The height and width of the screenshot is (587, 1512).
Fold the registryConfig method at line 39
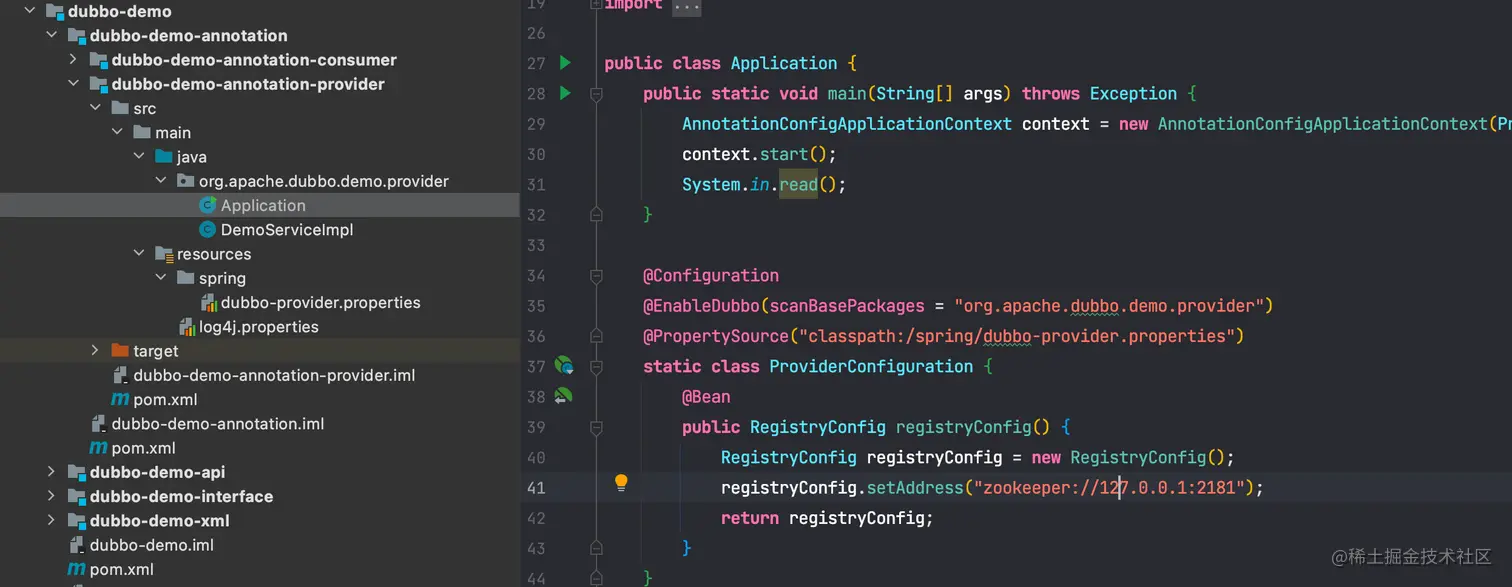click(x=596, y=427)
